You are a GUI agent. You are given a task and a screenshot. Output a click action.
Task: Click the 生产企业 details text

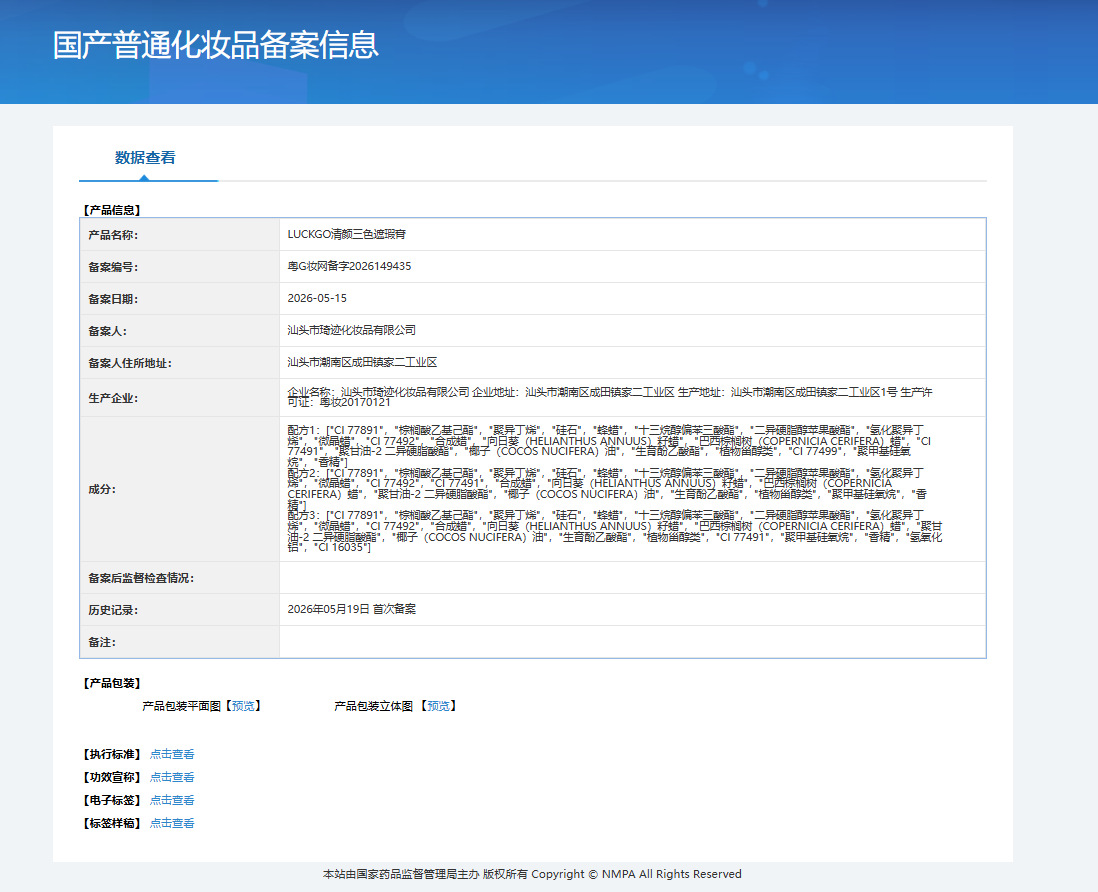(x=610, y=397)
